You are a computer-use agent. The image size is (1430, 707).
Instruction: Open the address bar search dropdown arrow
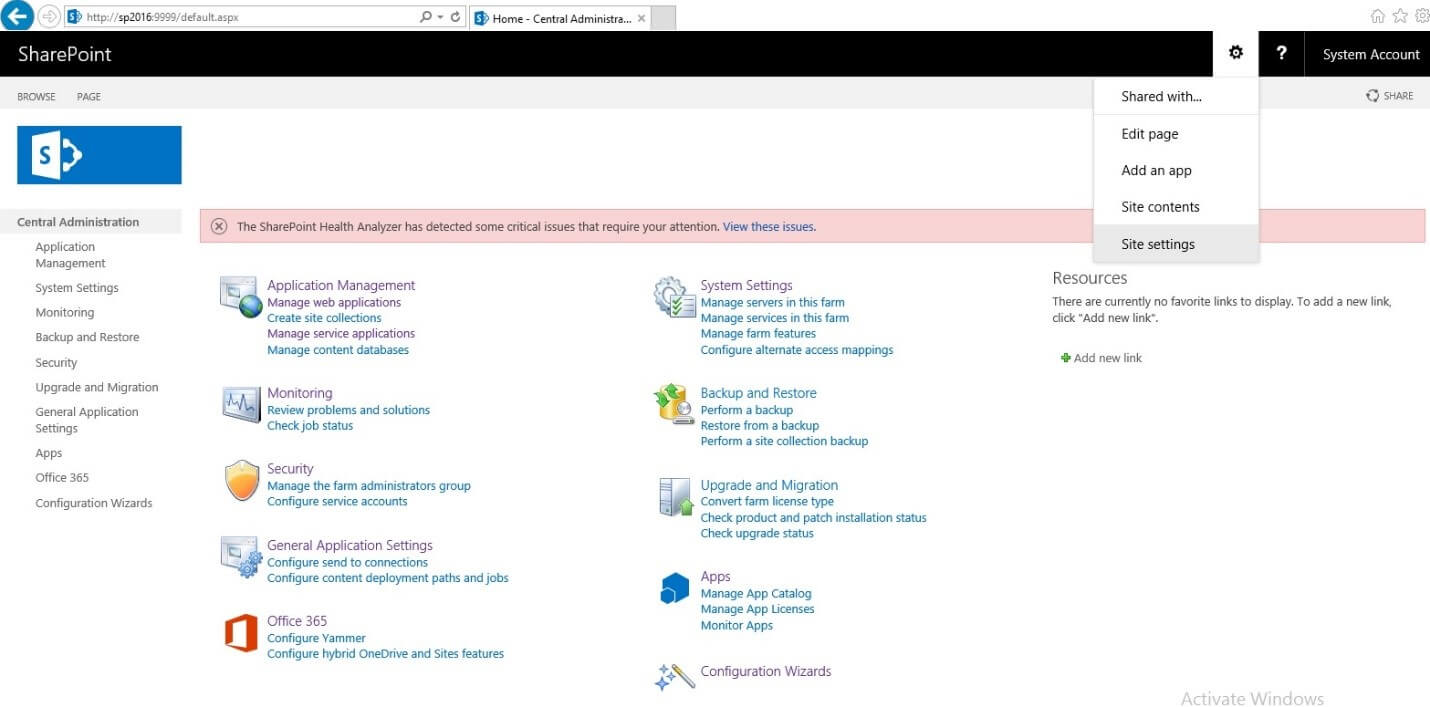coord(440,17)
